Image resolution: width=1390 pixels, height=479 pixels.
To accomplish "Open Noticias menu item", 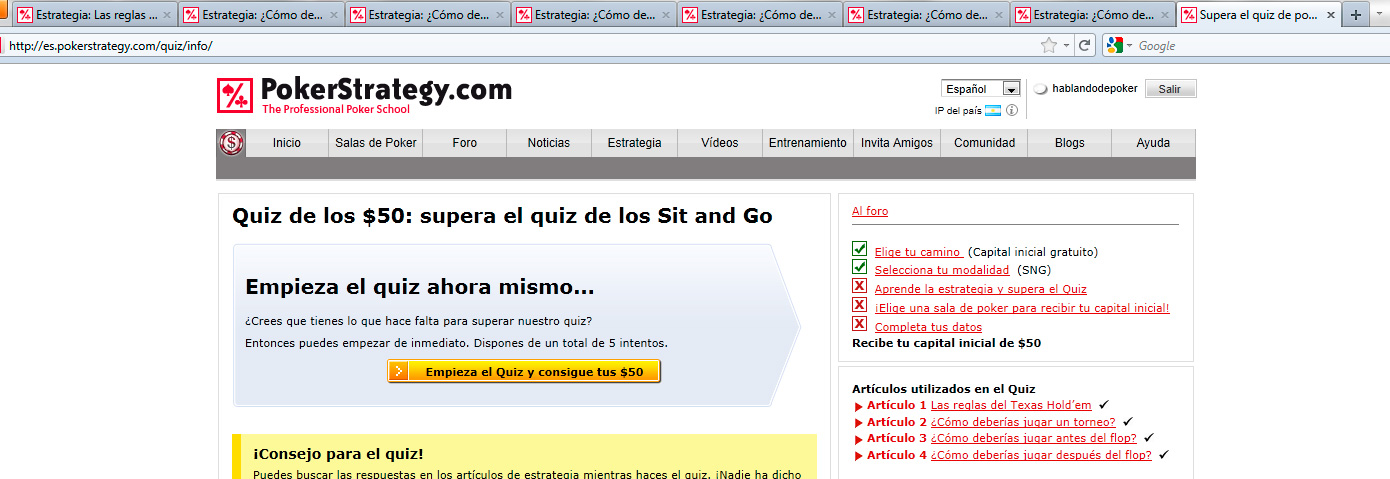I will click(x=549, y=143).
